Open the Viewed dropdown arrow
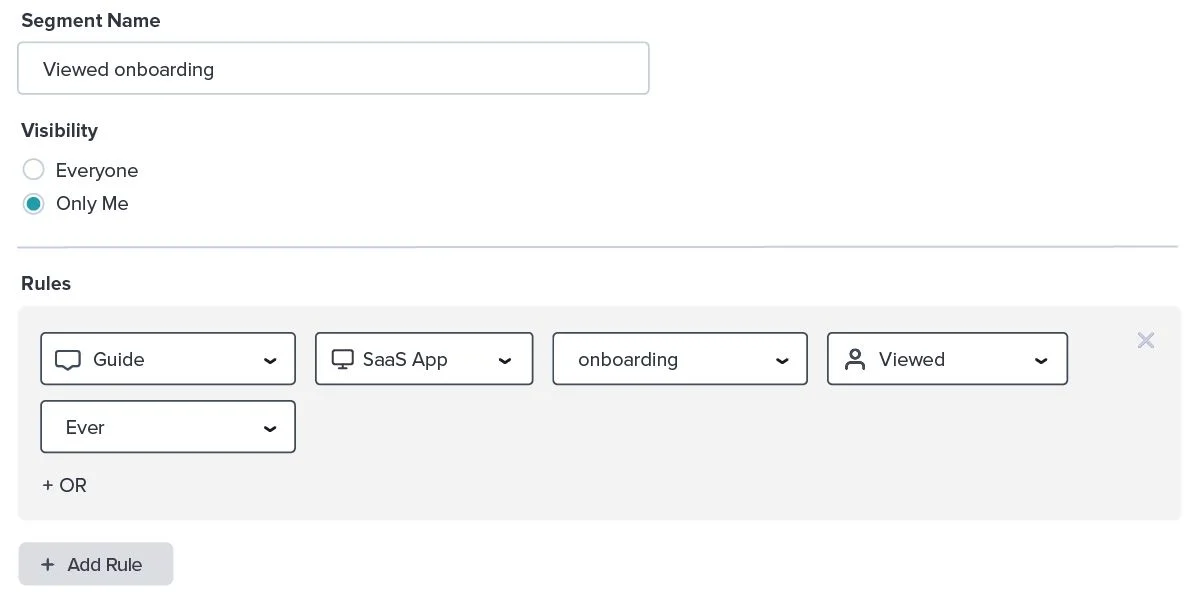 coord(1041,361)
